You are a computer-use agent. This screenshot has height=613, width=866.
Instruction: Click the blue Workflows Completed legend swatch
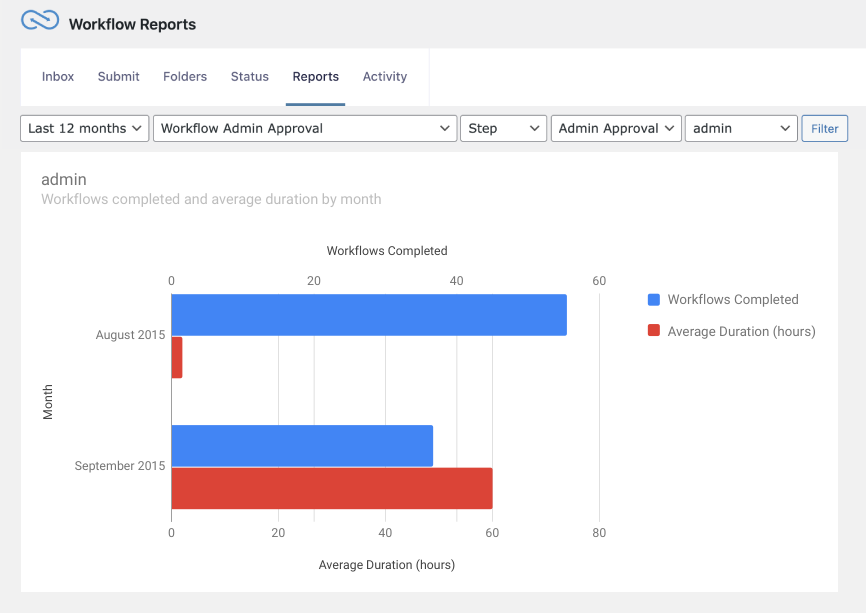[654, 300]
